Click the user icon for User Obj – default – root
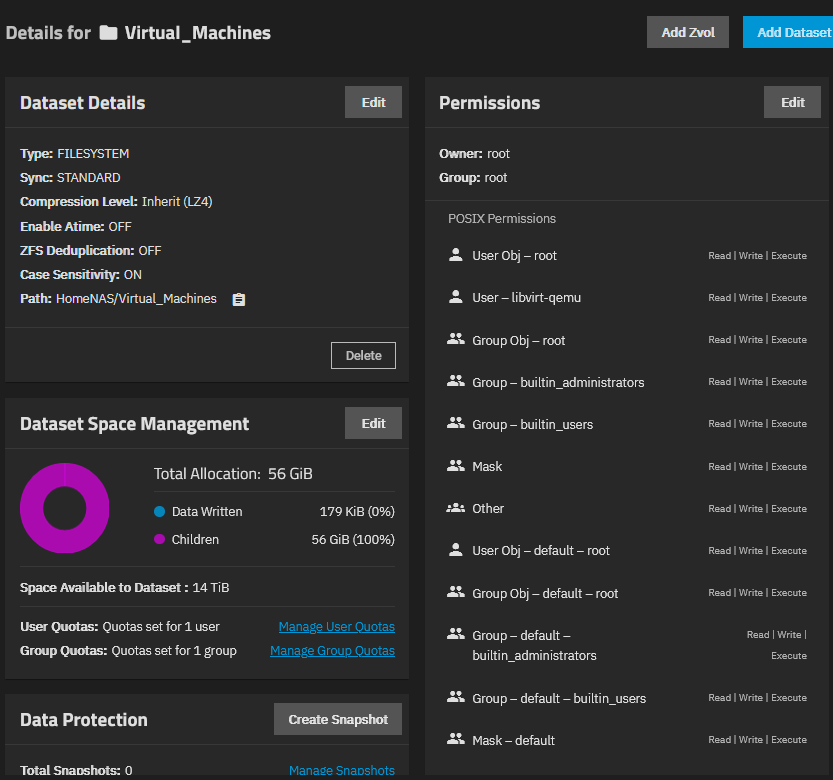Image resolution: width=833 pixels, height=780 pixels. (455, 550)
